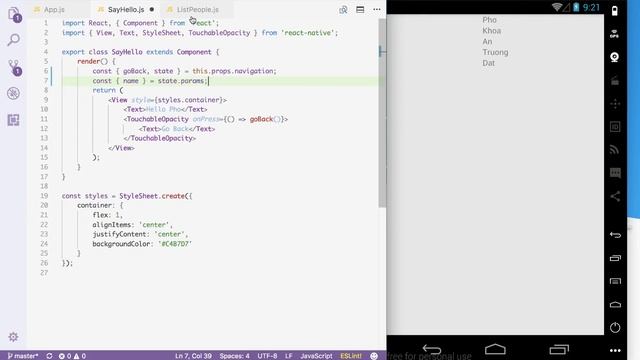The image size is (640, 360).
Task: Click the synchronize changes icon in status bar
Action: pos(49,356)
